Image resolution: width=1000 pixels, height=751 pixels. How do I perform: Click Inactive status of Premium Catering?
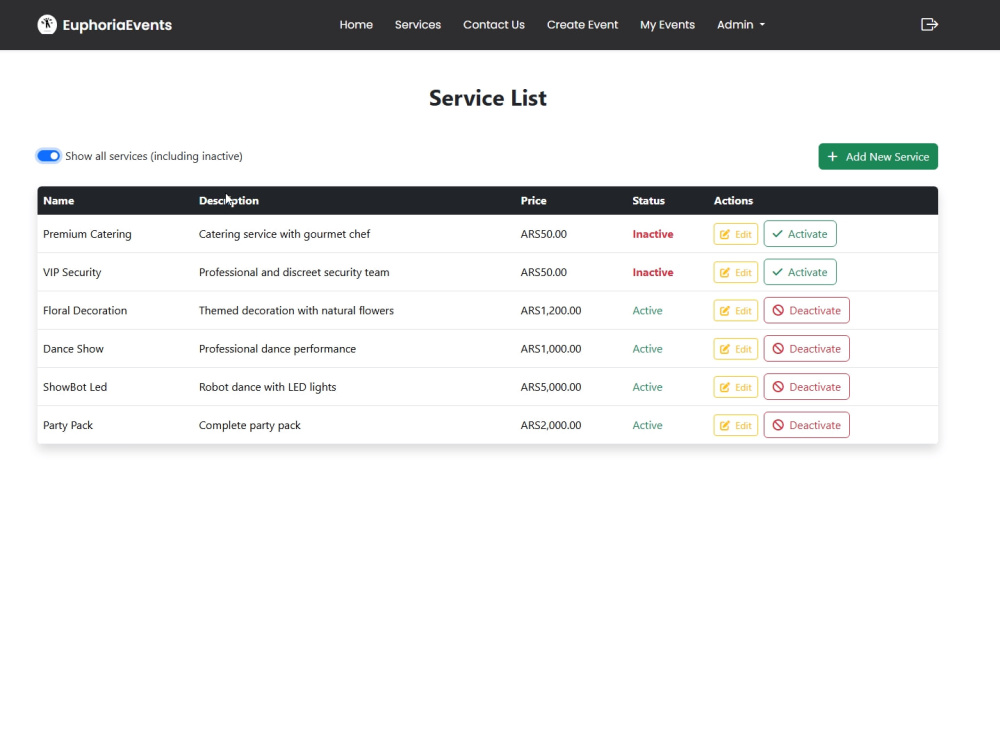click(x=653, y=234)
